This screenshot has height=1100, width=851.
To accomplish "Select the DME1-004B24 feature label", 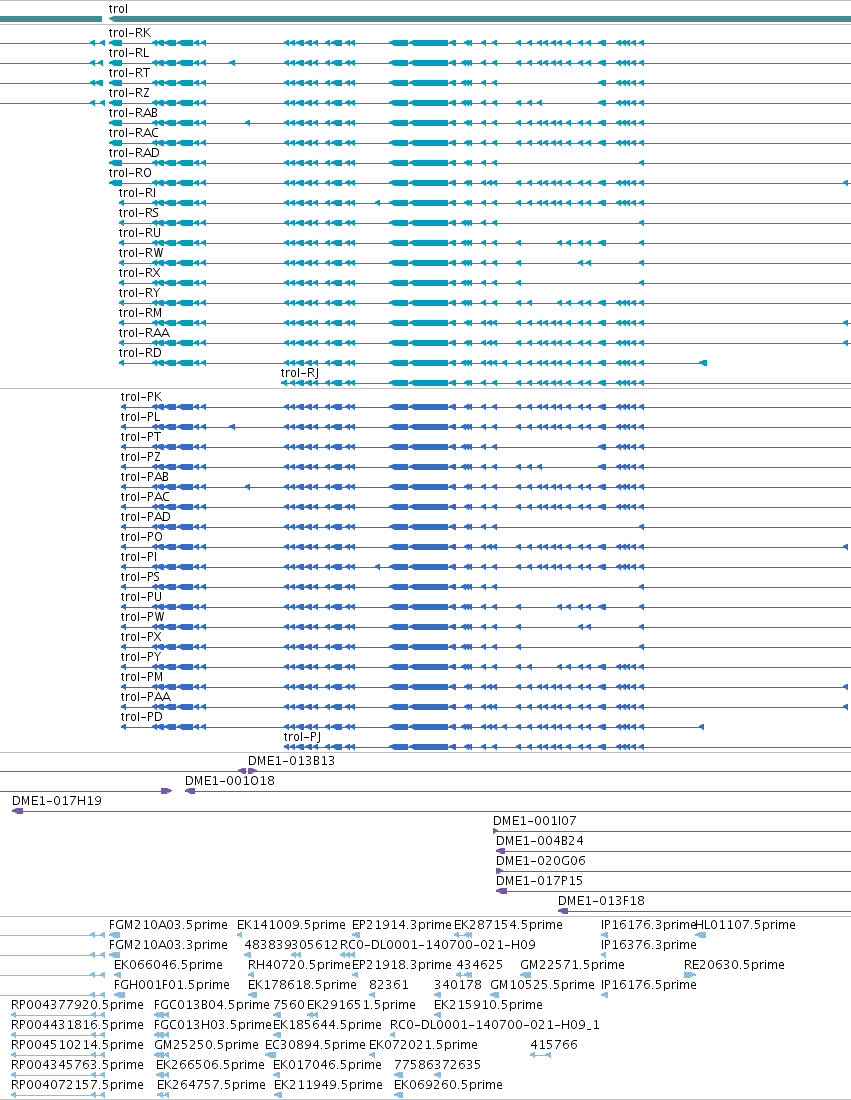I will coord(540,840).
